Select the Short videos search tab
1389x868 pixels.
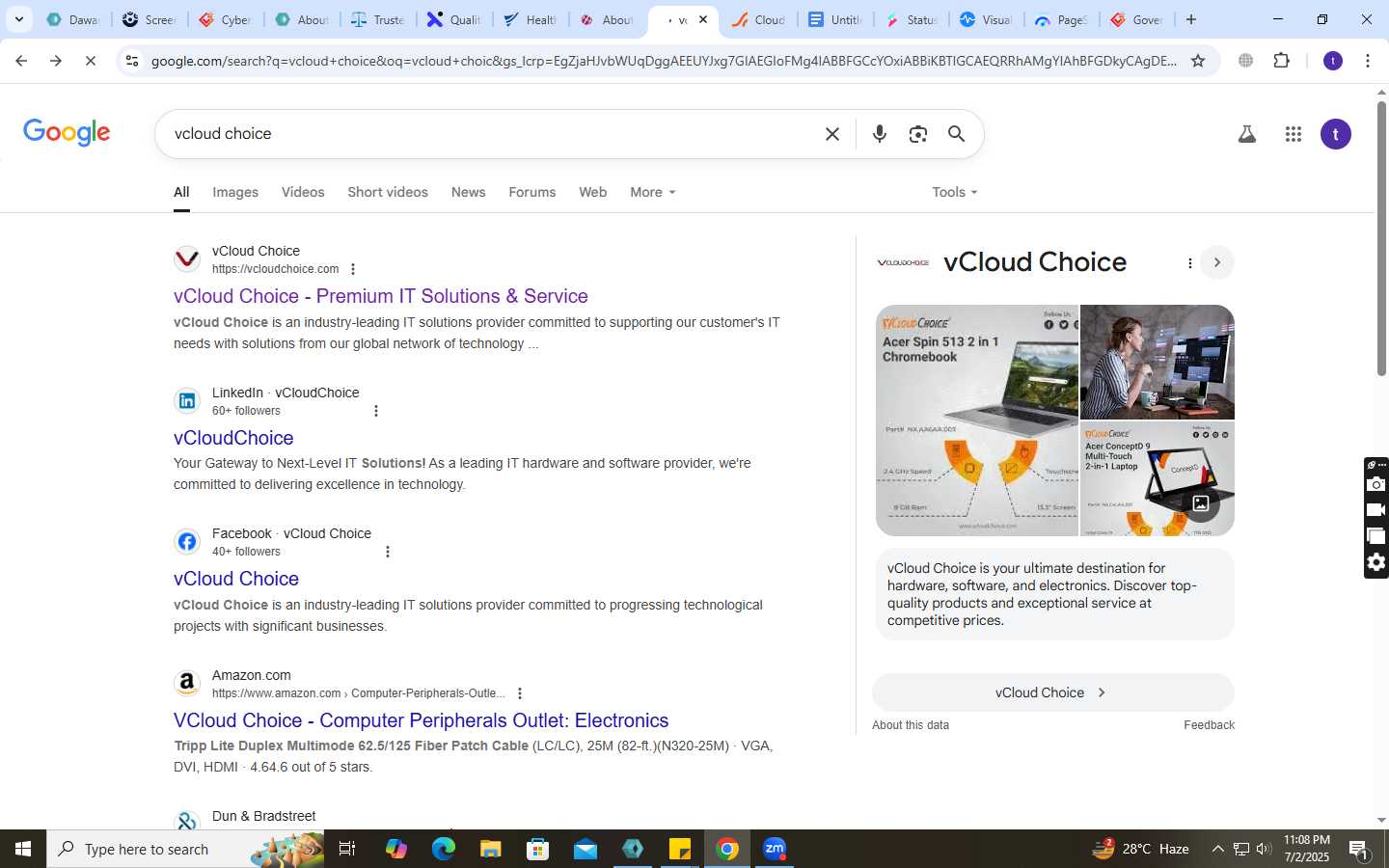tap(388, 192)
